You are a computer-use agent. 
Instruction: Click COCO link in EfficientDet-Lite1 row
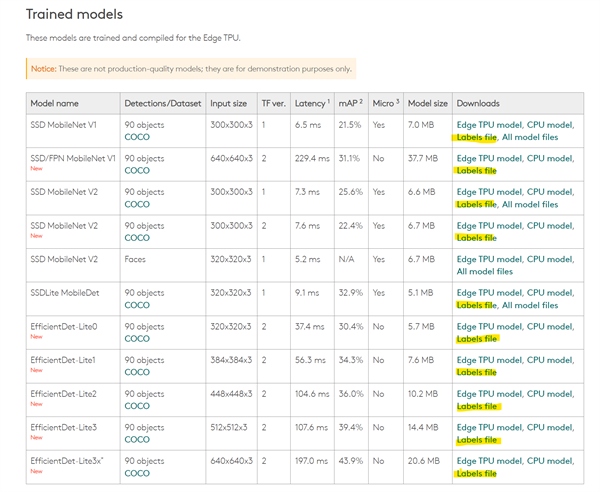137,372
